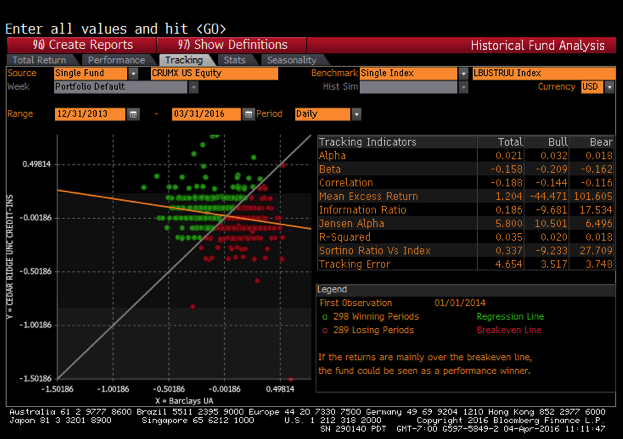Viewport: 623px width, 439px height.
Task: Click the green Winning Periods legend marker
Action: (x=323, y=316)
